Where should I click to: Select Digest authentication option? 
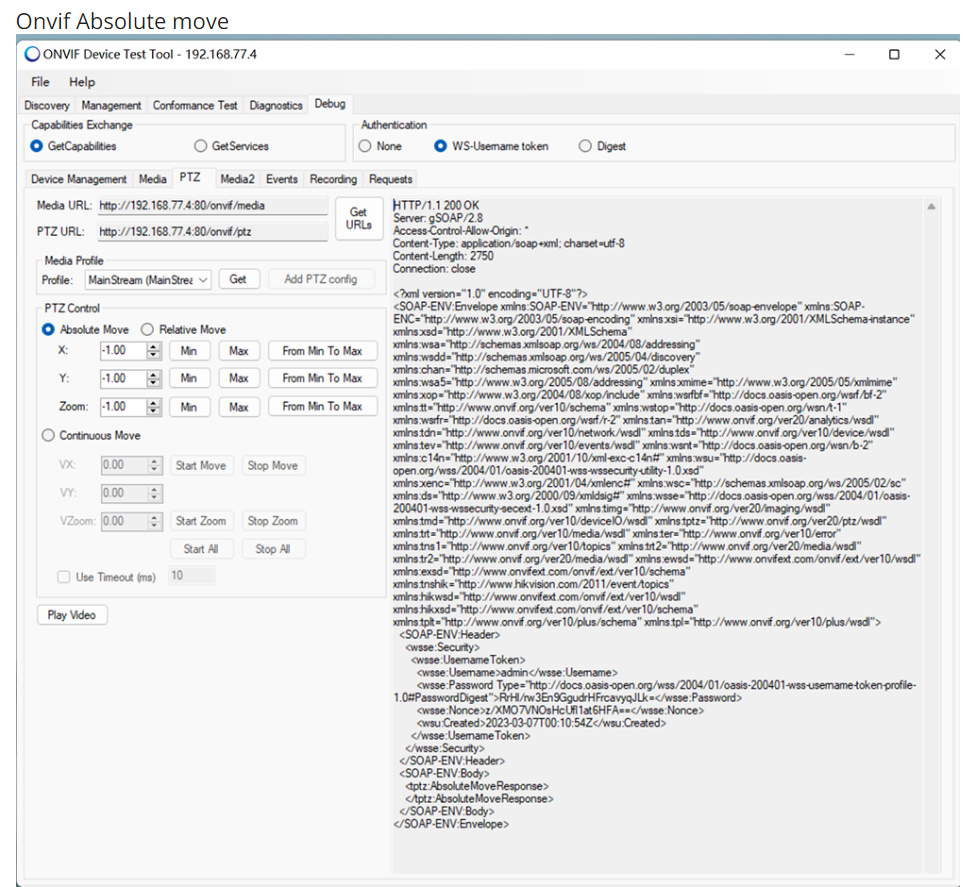pos(586,146)
